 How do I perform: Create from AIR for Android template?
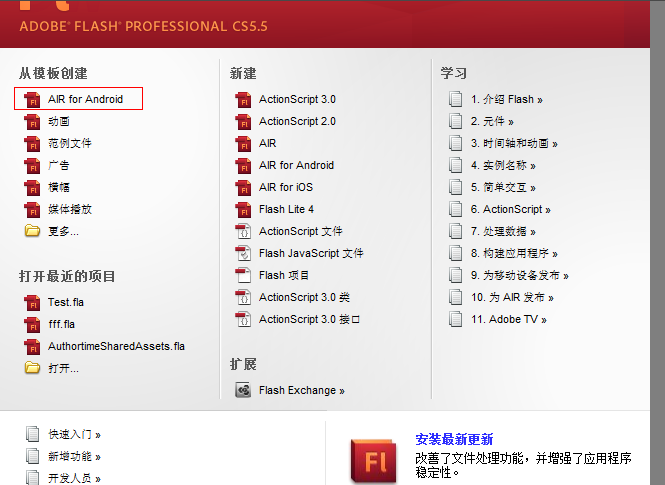coord(85,99)
